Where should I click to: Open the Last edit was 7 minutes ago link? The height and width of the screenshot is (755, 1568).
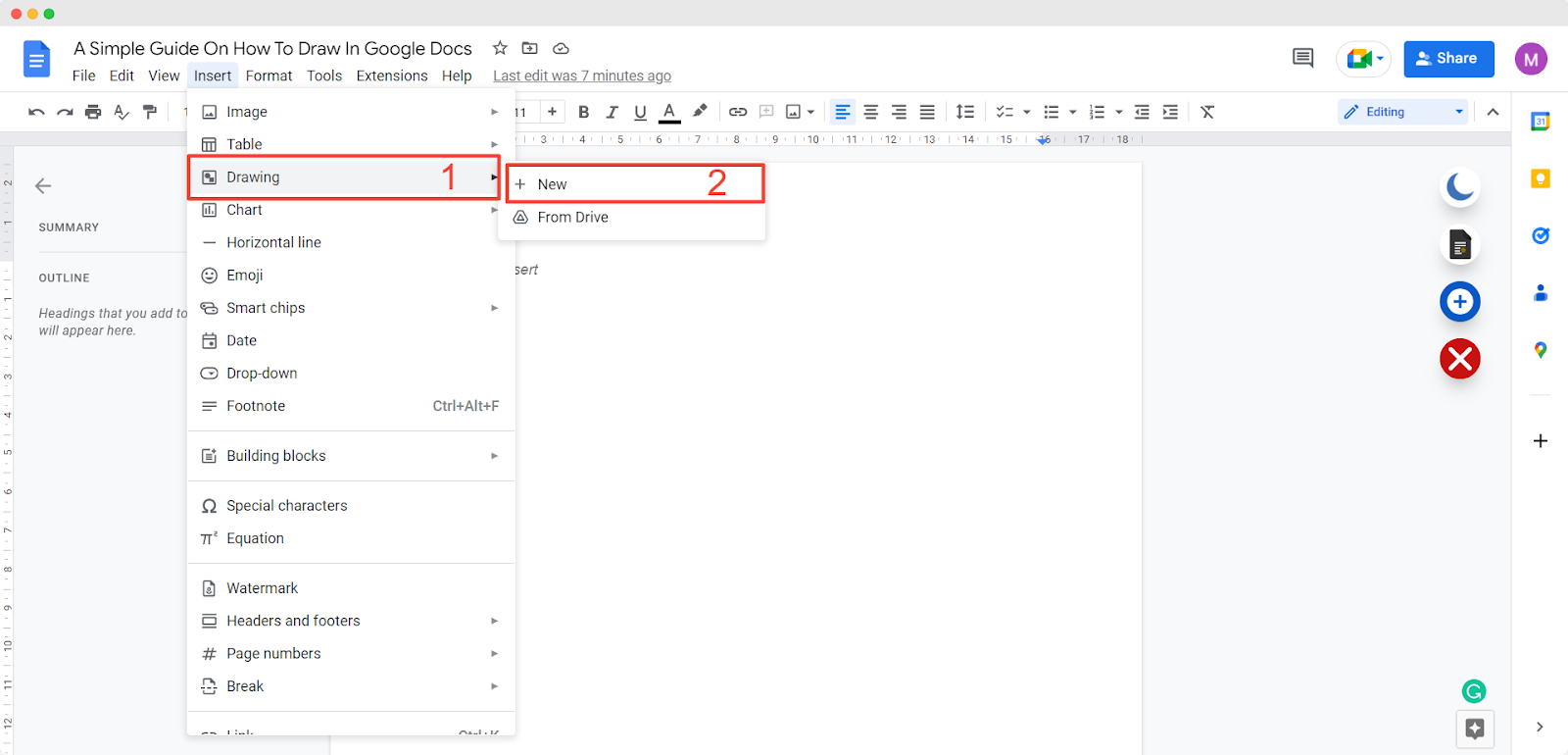(582, 75)
